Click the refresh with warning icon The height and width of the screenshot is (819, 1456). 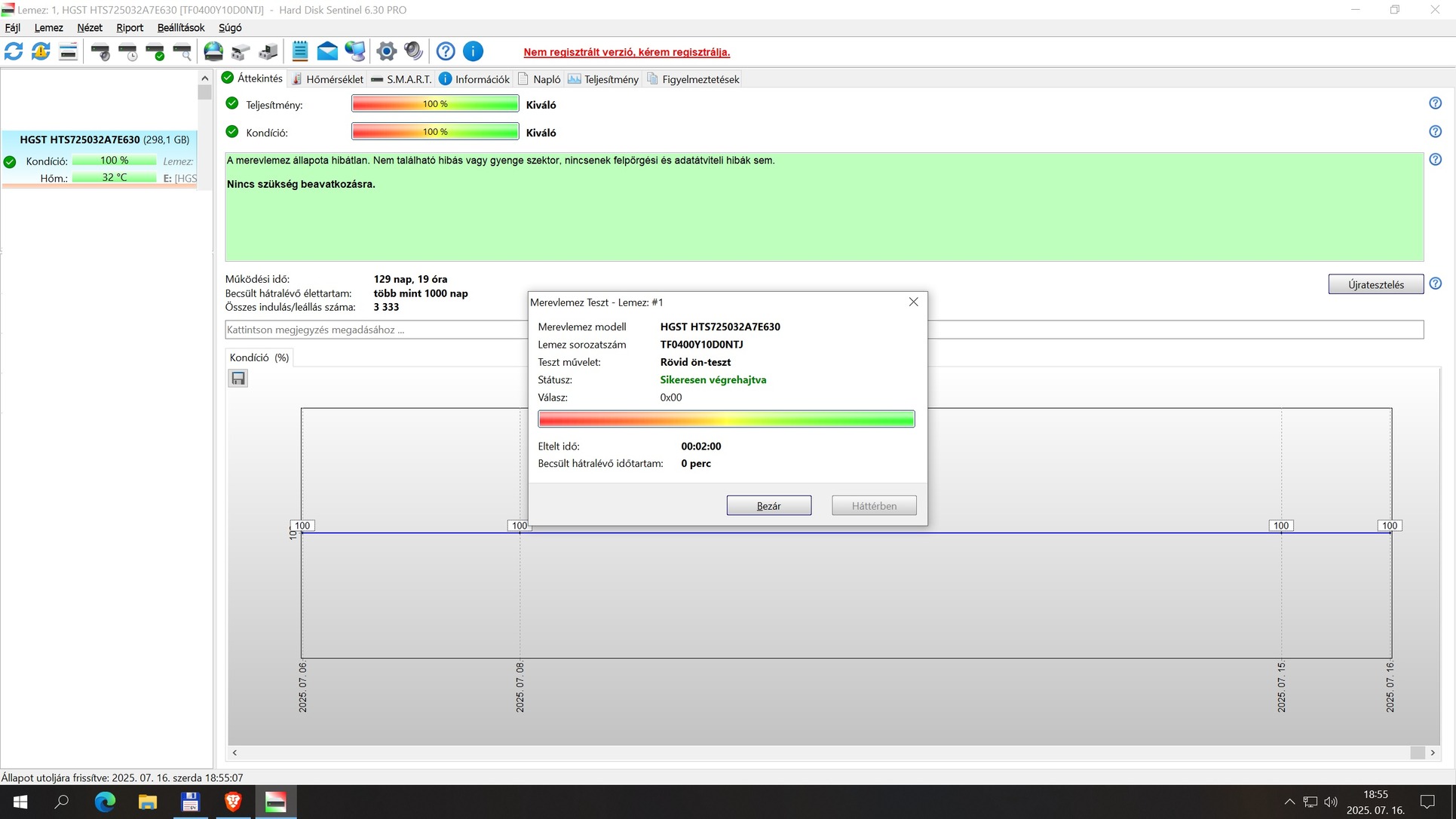41,51
